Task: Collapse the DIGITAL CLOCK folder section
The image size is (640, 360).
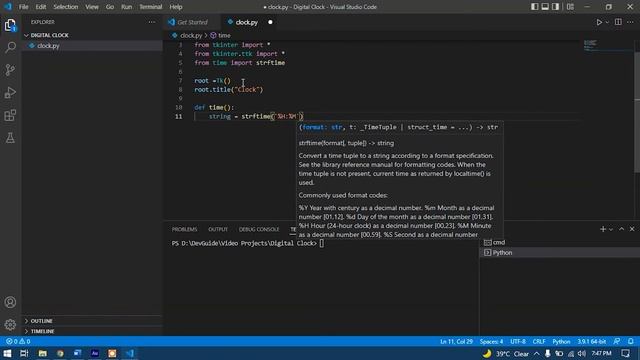Action: [x=93, y=36]
